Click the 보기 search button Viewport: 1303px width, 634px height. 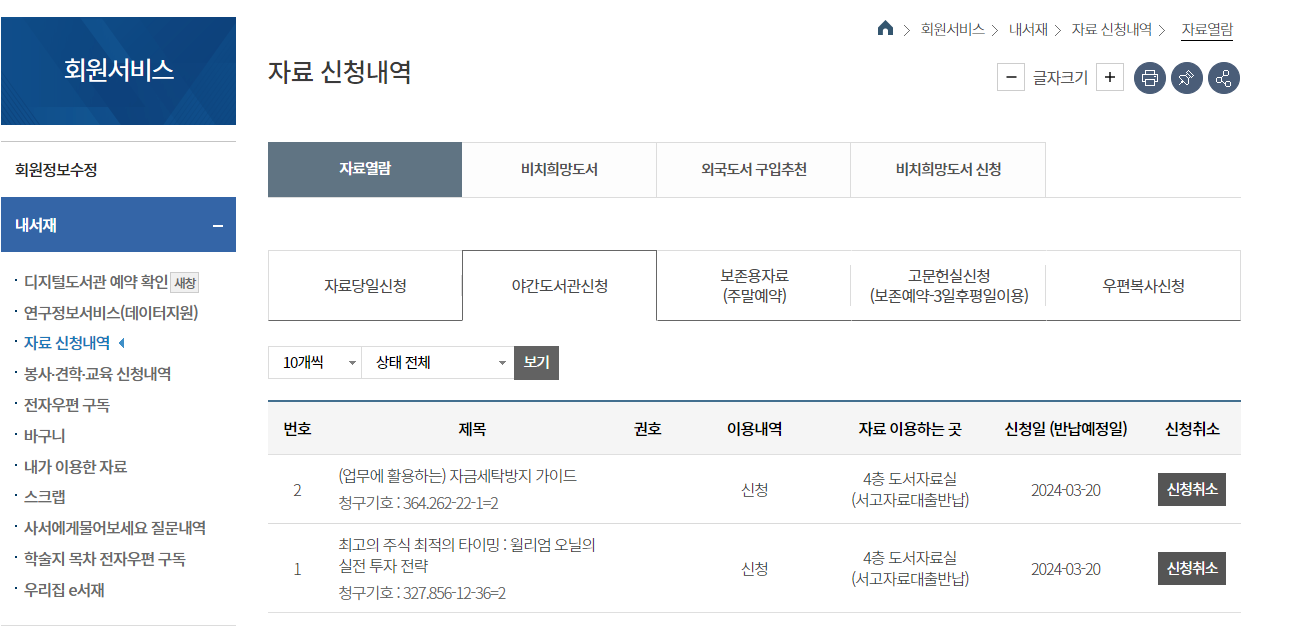point(536,362)
